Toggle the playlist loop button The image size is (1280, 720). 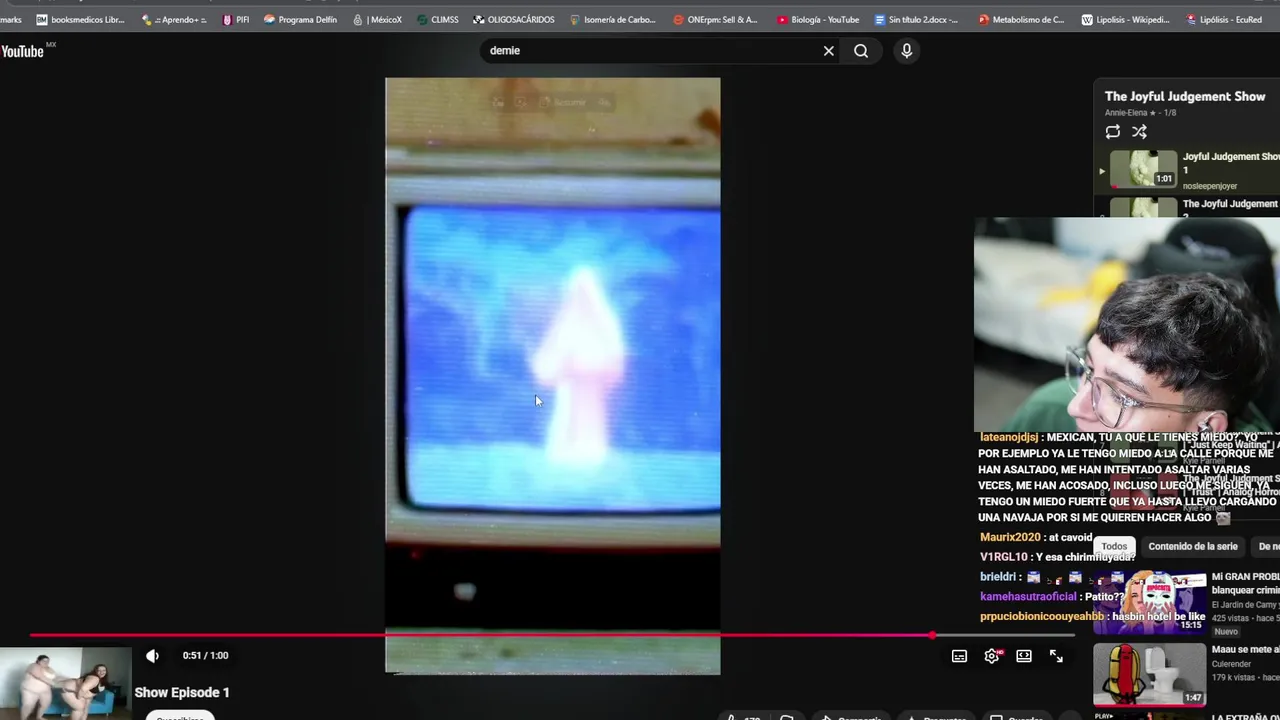click(1113, 132)
